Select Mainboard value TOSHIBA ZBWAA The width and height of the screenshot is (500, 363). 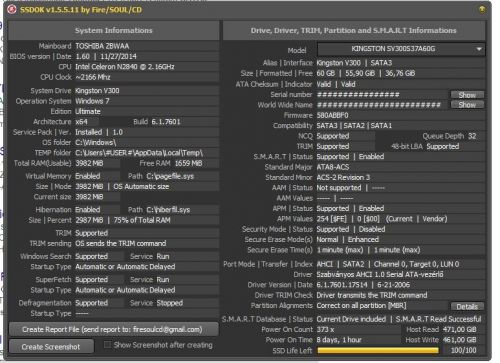coord(102,46)
